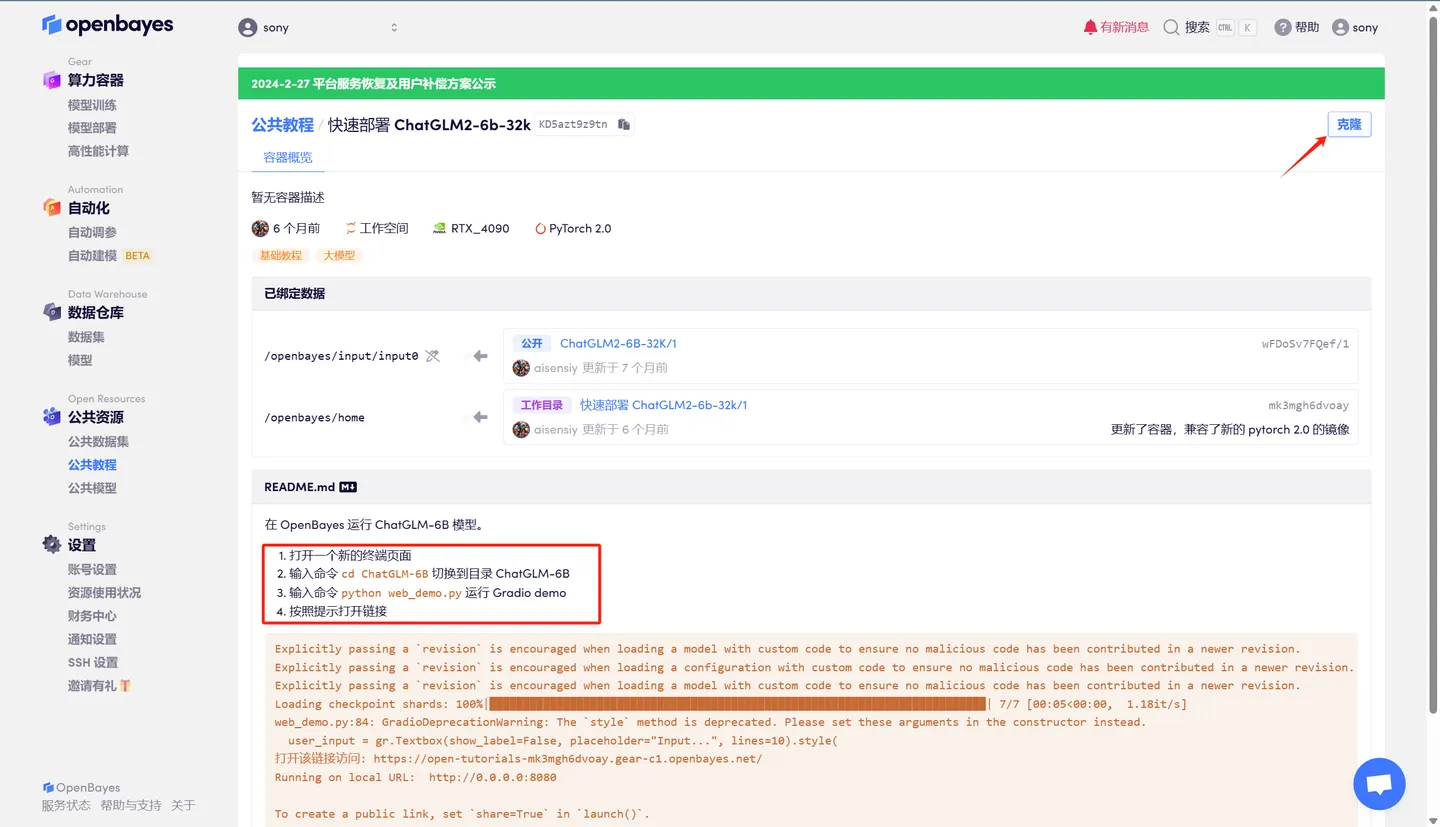Image resolution: width=1440 pixels, height=827 pixels.
Task: Open the chat support bubble
Action: tap(1379, 784)
